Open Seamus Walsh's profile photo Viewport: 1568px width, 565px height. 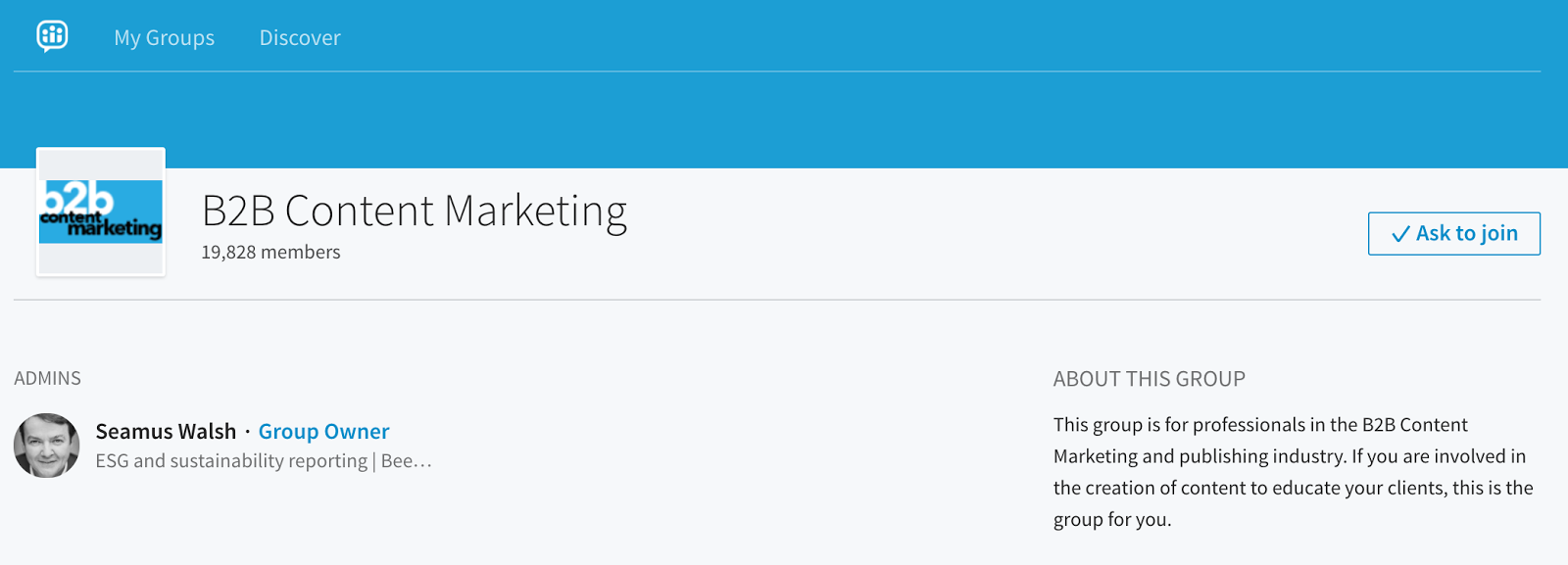click(x=47, y=446)
